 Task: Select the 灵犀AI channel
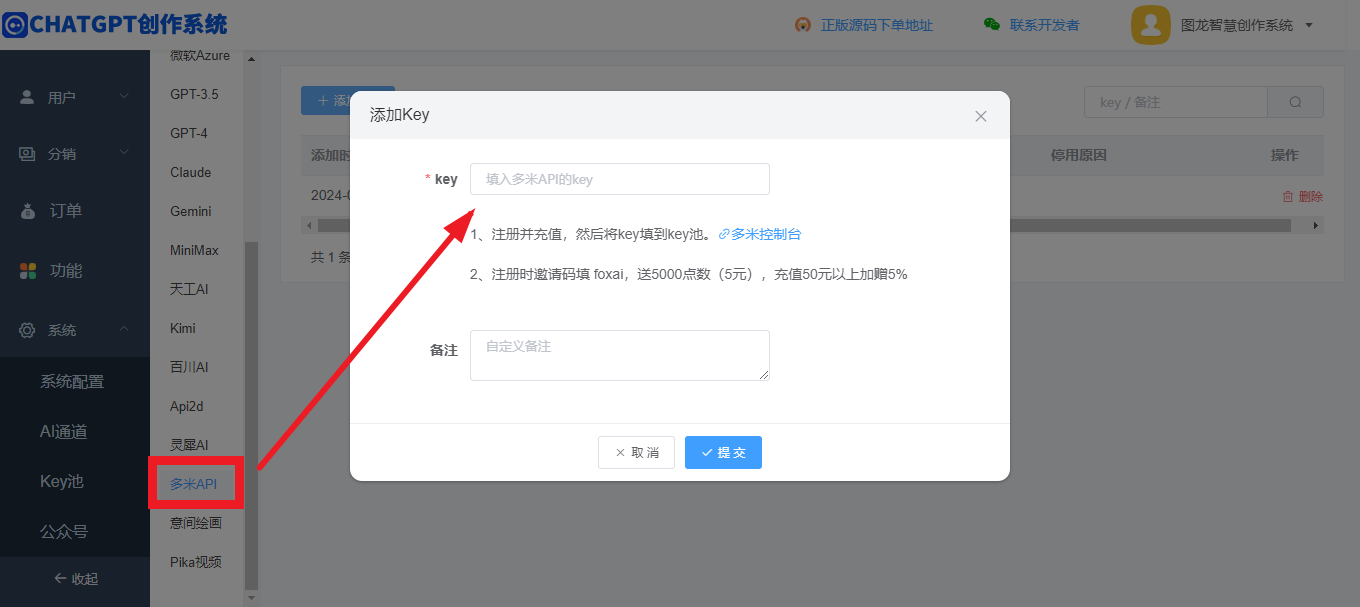click(x=189, y=445)
